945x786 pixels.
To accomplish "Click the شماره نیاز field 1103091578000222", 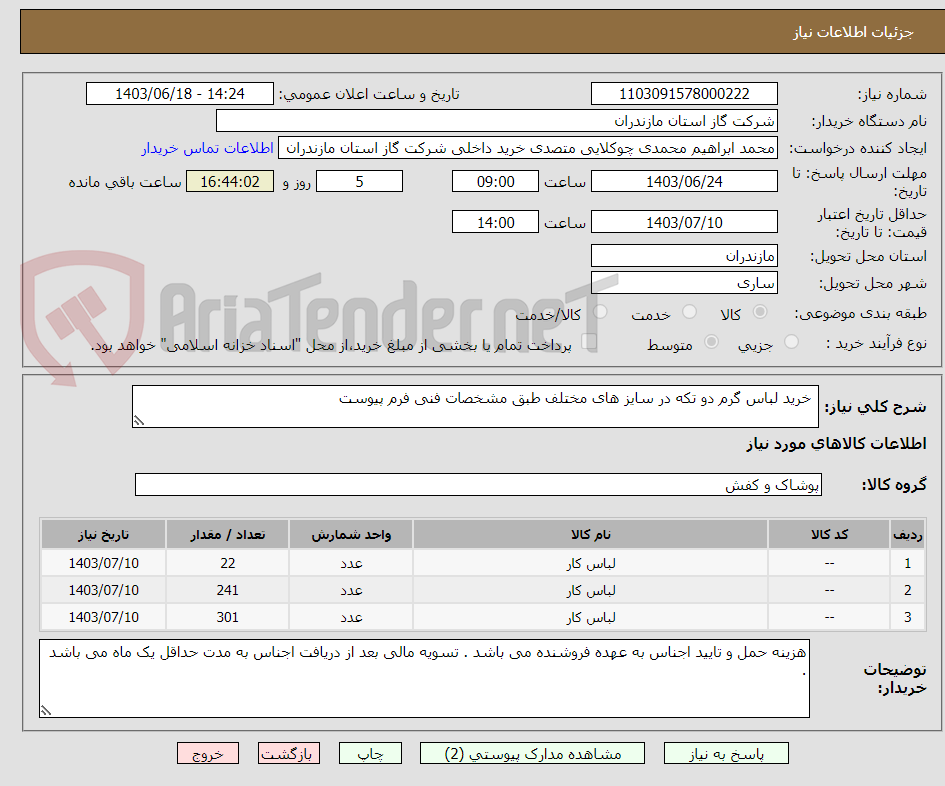I will pyautogui.click(x=684, y=94).
